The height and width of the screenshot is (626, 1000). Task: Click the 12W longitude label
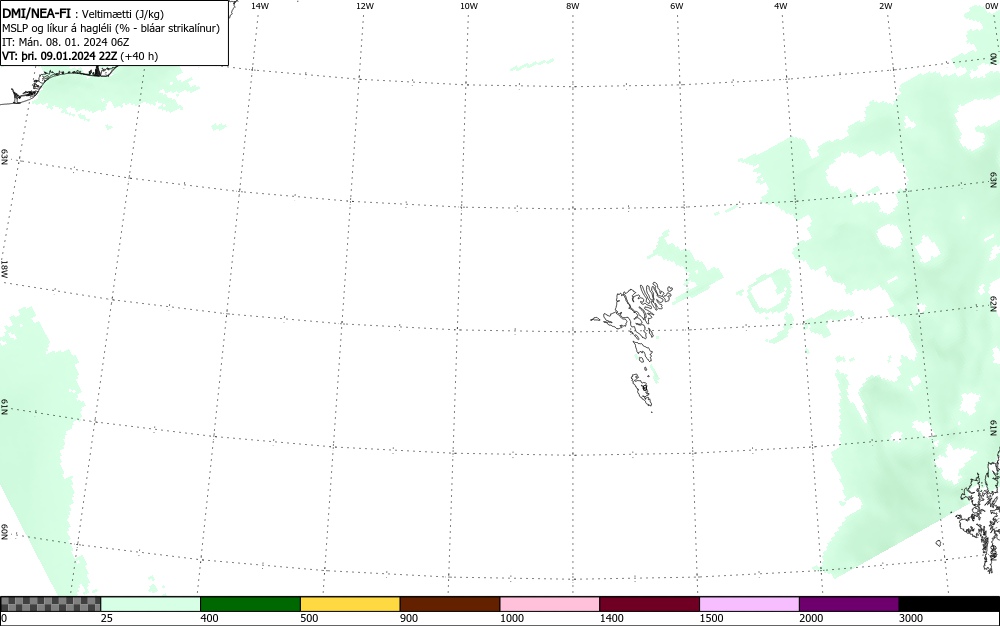coord(365,6)
